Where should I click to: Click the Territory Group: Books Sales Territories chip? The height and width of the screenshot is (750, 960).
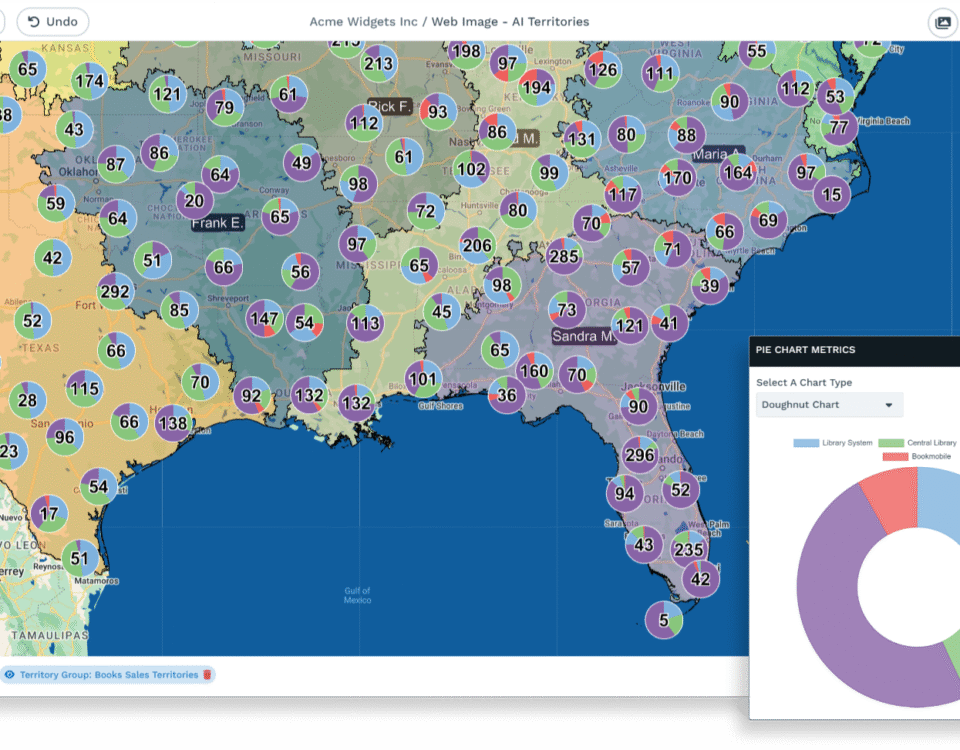pyautogui.click(x=108, y=675)
